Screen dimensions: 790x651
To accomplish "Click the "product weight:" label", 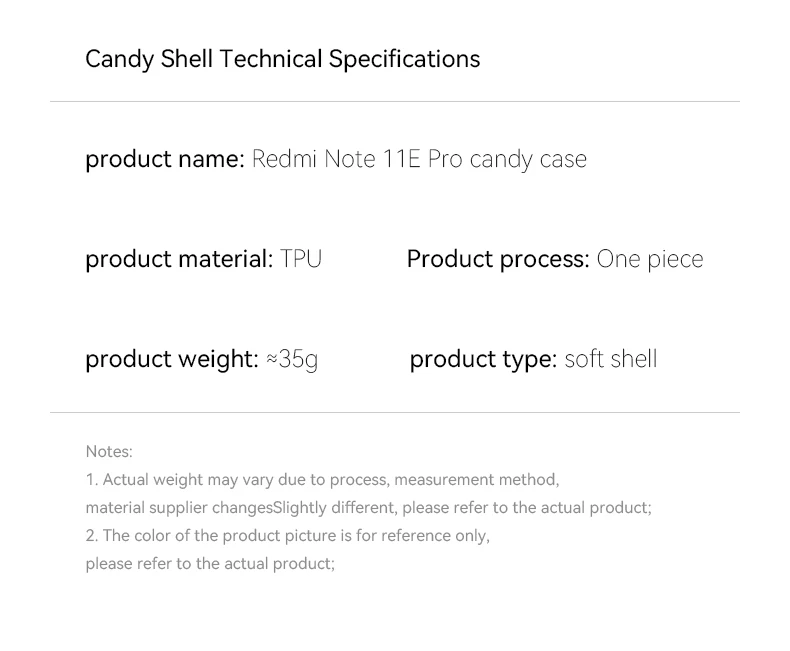I will coord(171,359).
